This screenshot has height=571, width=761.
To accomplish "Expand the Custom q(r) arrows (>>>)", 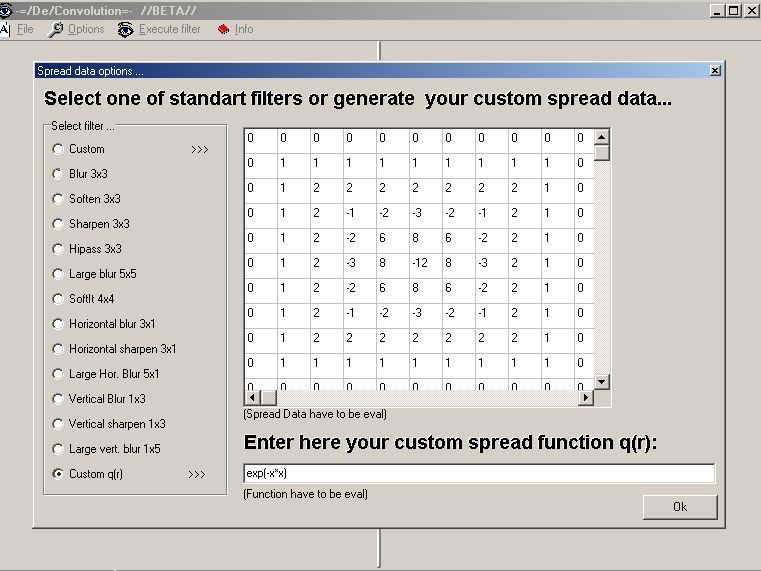I will click(x=196, y=474).
